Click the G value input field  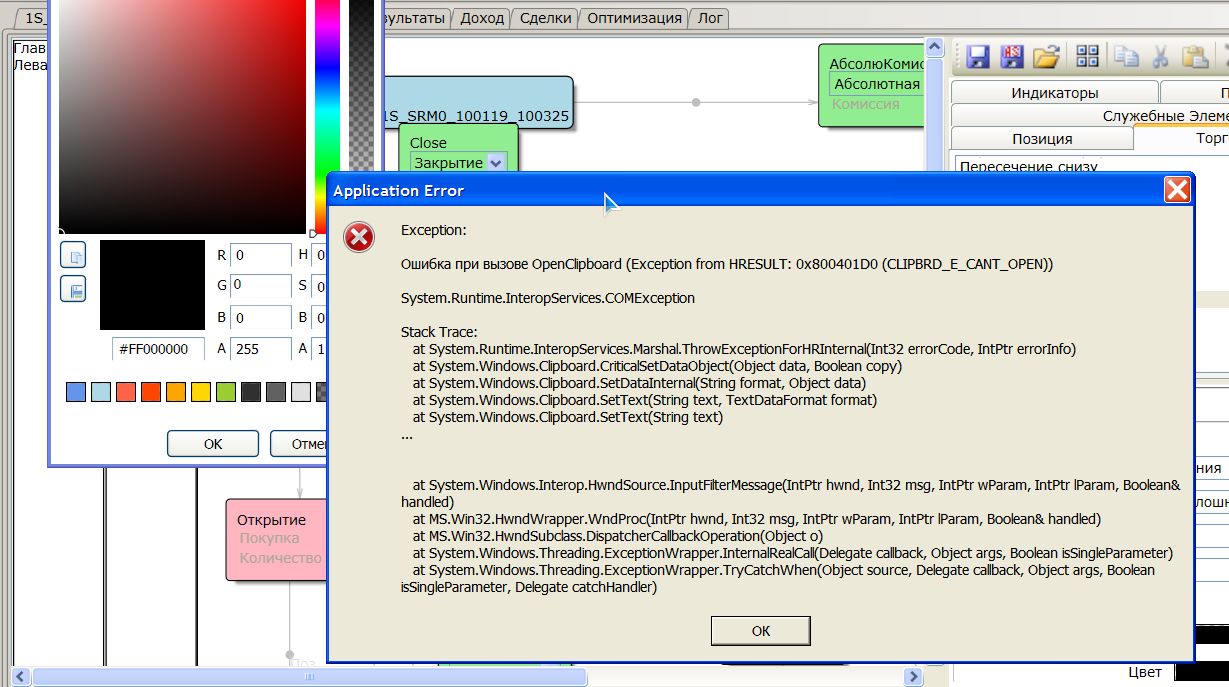(261, 285)
